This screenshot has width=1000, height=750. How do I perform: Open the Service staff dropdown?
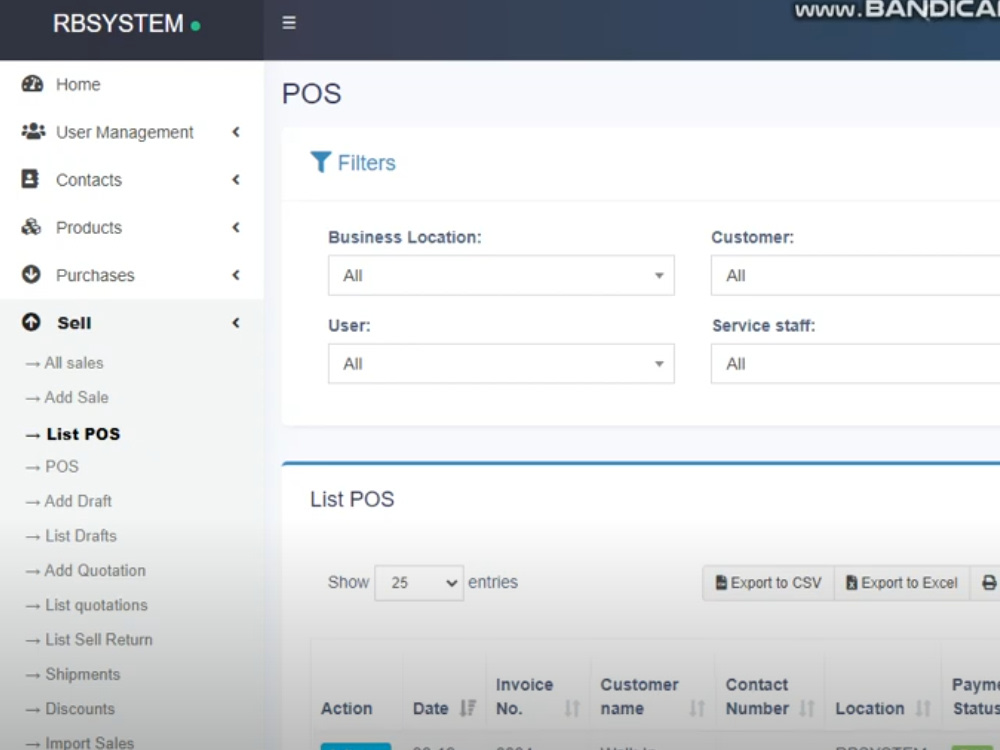point(855,364)
